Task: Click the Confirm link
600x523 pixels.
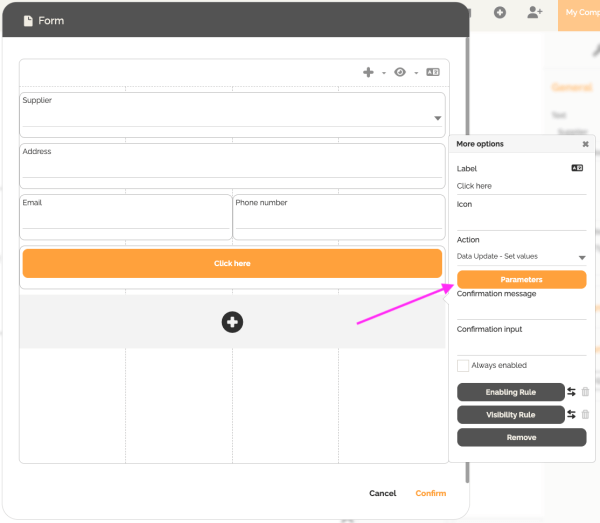Action: point(430,493)
